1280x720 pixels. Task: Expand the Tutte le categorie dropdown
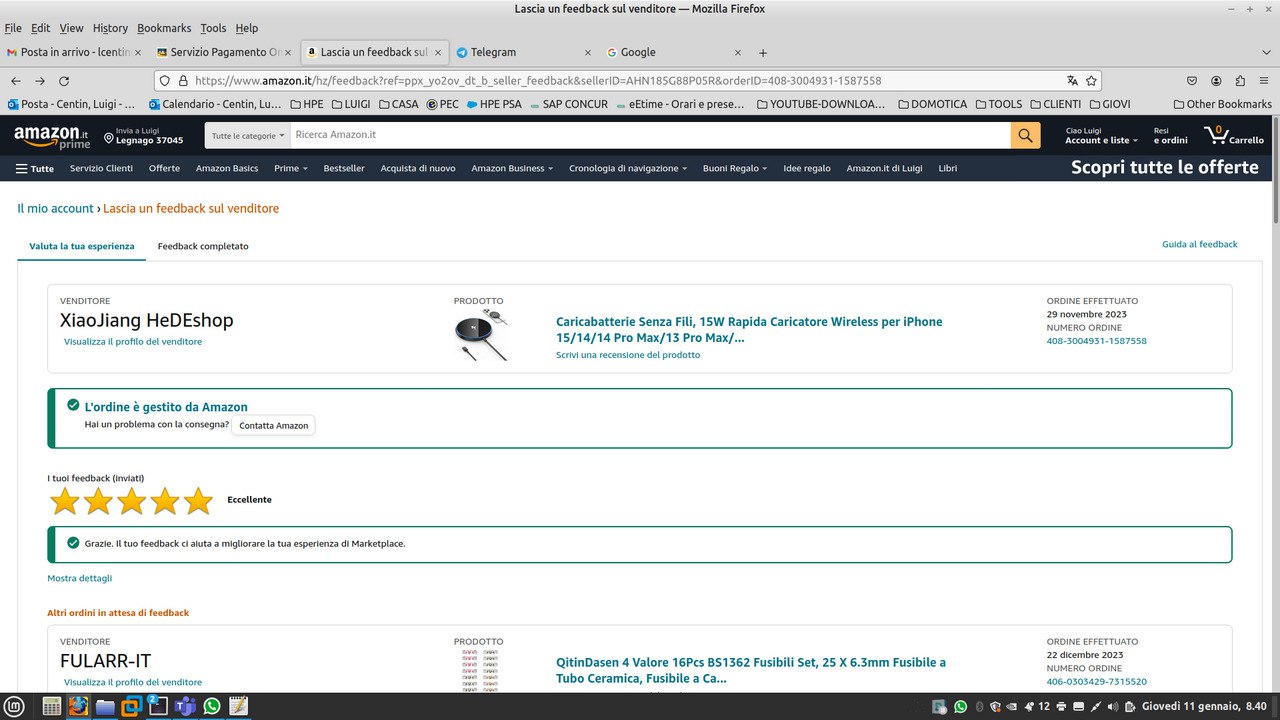pos(248,135)
